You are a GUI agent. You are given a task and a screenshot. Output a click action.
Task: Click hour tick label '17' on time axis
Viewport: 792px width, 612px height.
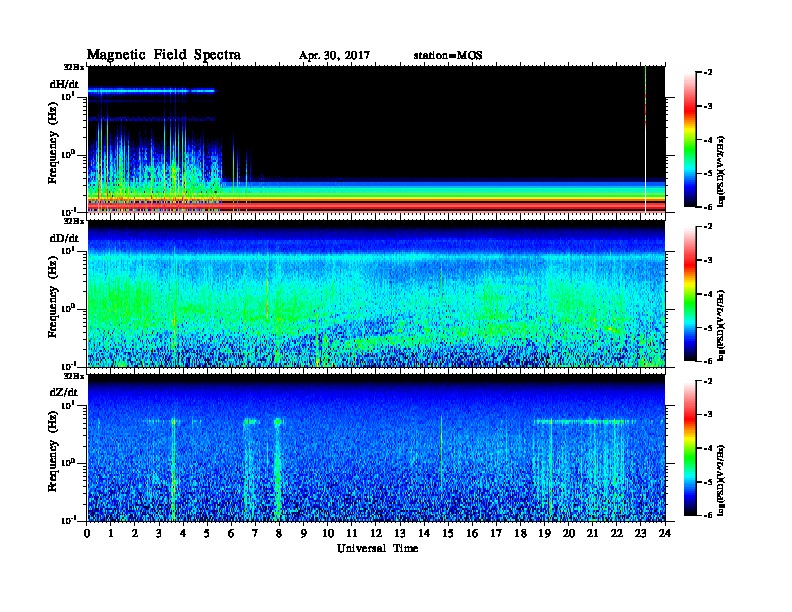(496, 533)
